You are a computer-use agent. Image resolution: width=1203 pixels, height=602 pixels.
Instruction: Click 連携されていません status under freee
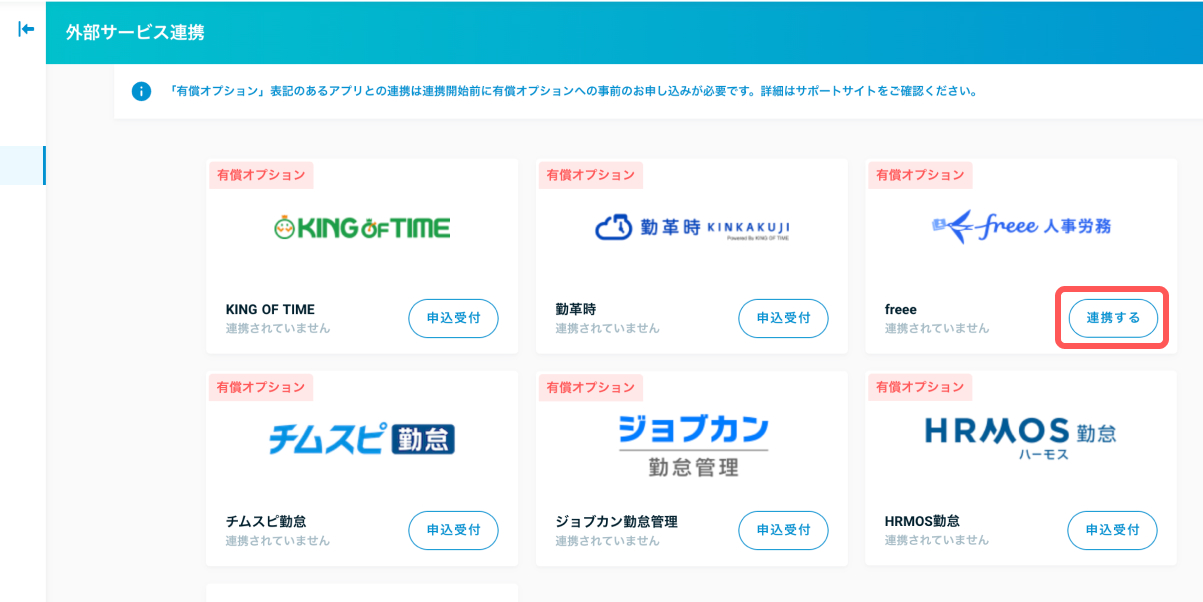pos(937,328)
